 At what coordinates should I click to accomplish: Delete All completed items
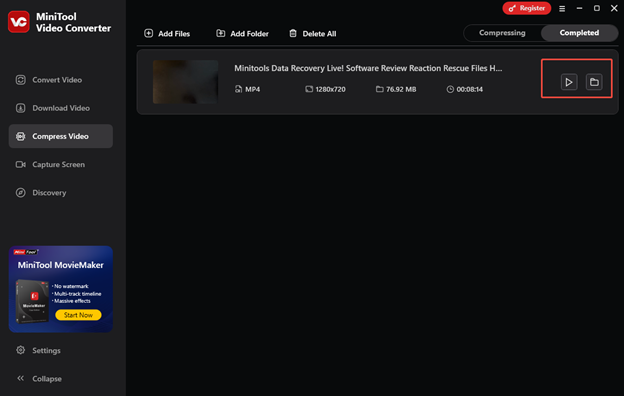(312, 33)
